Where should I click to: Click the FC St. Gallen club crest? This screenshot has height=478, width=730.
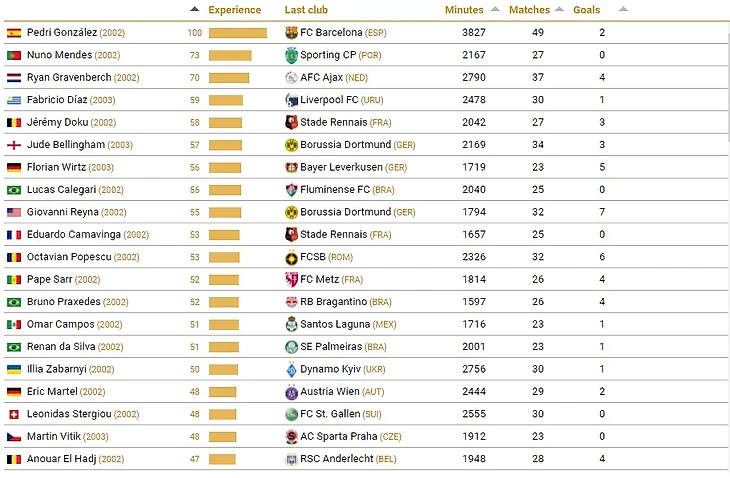point(291,414)
